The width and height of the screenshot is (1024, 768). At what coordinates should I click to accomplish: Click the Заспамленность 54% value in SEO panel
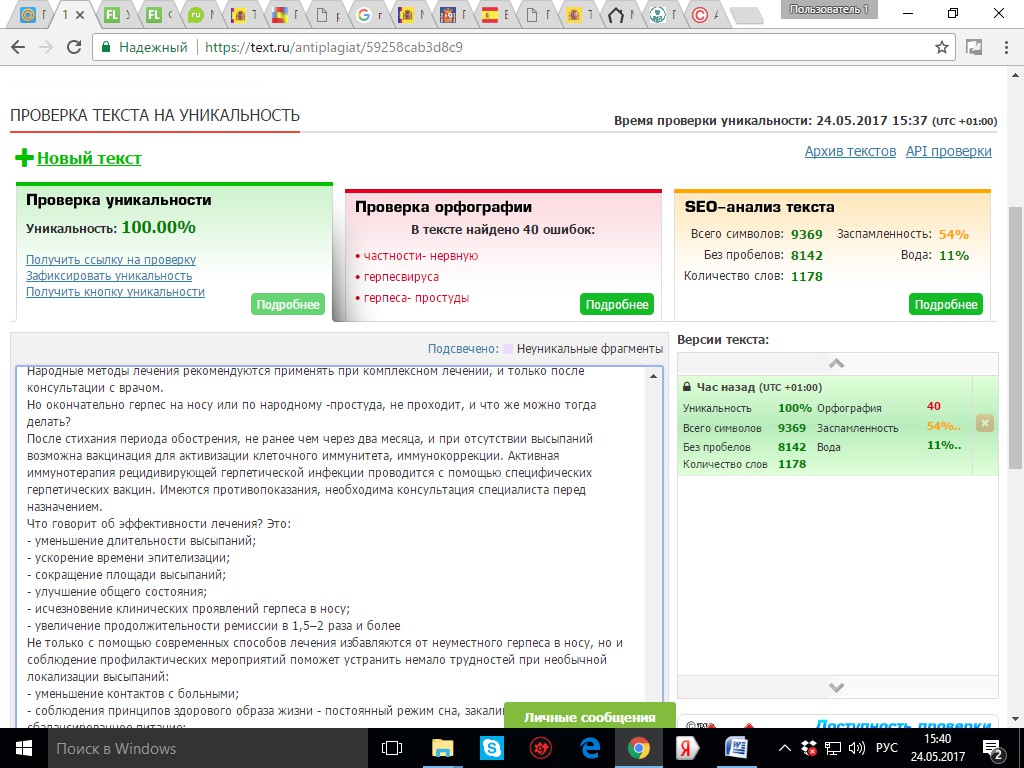(953, 234)
